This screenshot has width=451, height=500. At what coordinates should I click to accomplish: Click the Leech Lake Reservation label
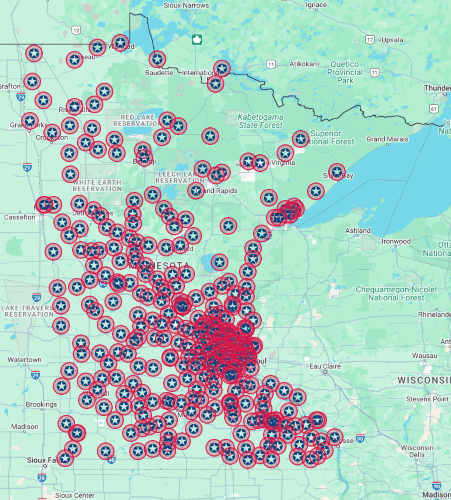(180, 177)
